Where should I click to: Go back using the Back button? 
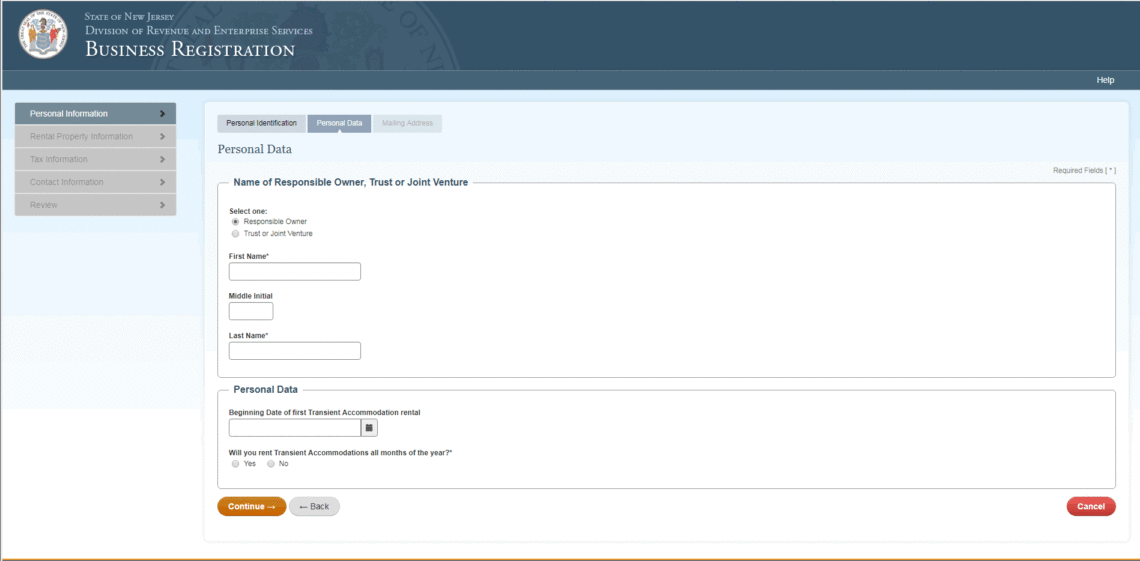coord(314,507)
